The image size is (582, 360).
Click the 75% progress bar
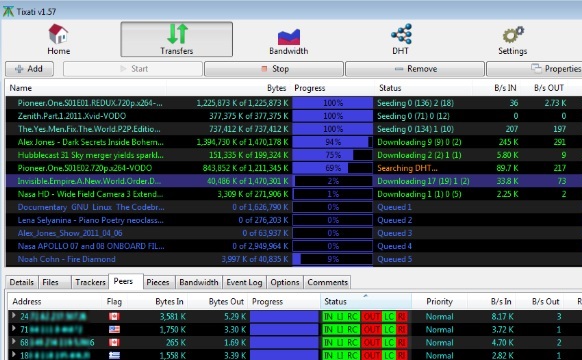pos(333,155)
